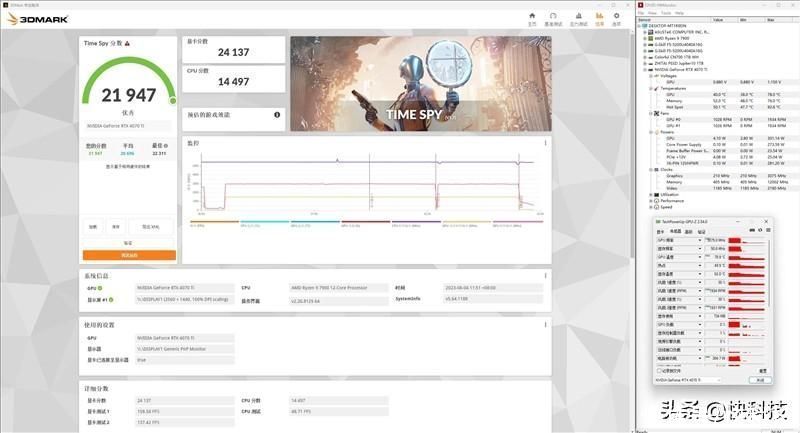This screenshot has height=433, width=800.
Task: Open the Benchmarks section icon in 3DMark
Action: click(553, 16)
